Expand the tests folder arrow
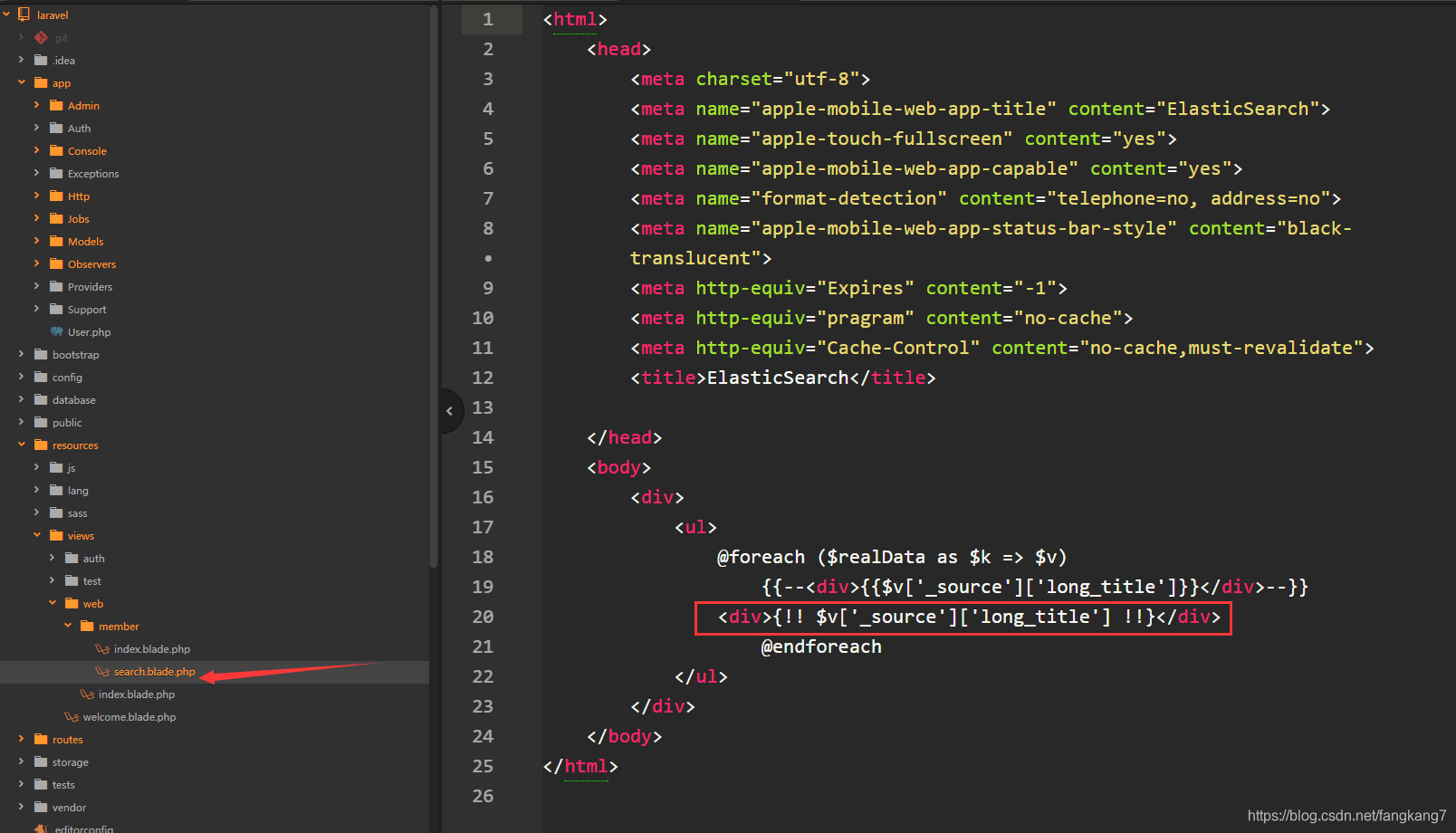The height and width of the screenshot is (833, 1456). click(x=22, y=784)
